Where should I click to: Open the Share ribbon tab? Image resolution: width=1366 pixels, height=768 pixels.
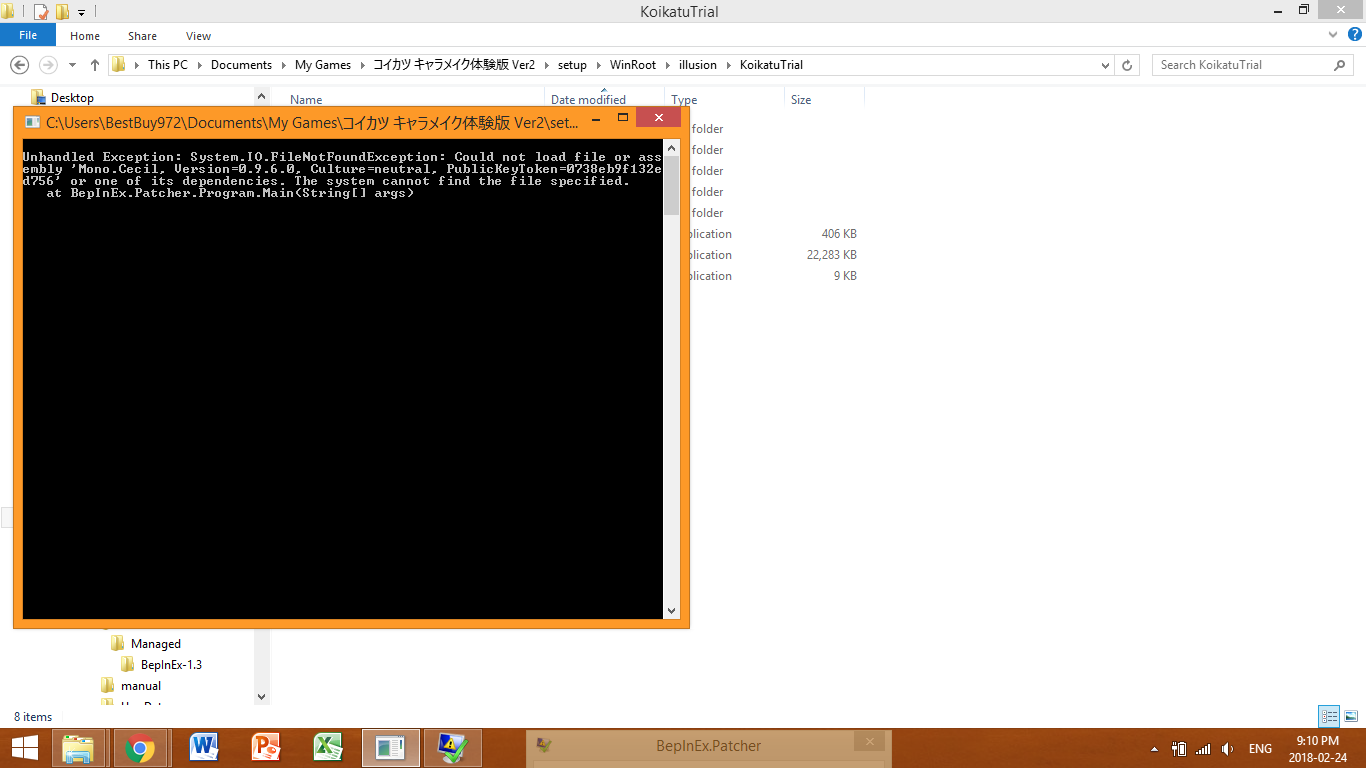click(142, 36)
